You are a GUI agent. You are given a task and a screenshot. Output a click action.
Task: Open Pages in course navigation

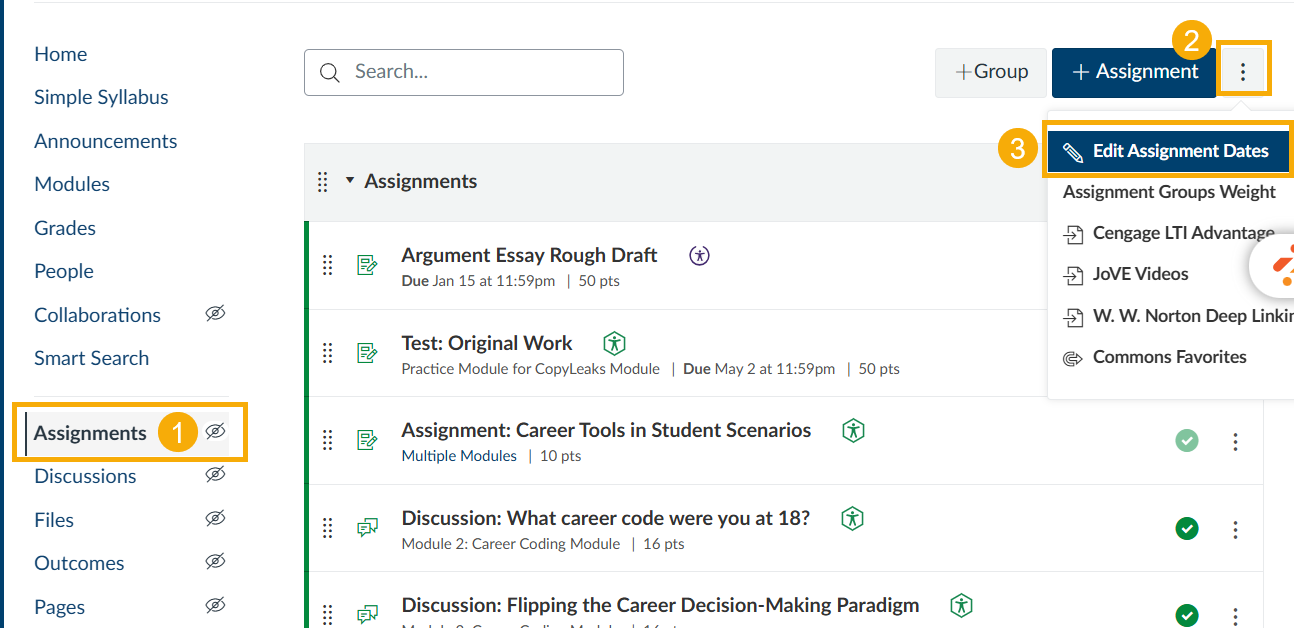click(59, 607)
